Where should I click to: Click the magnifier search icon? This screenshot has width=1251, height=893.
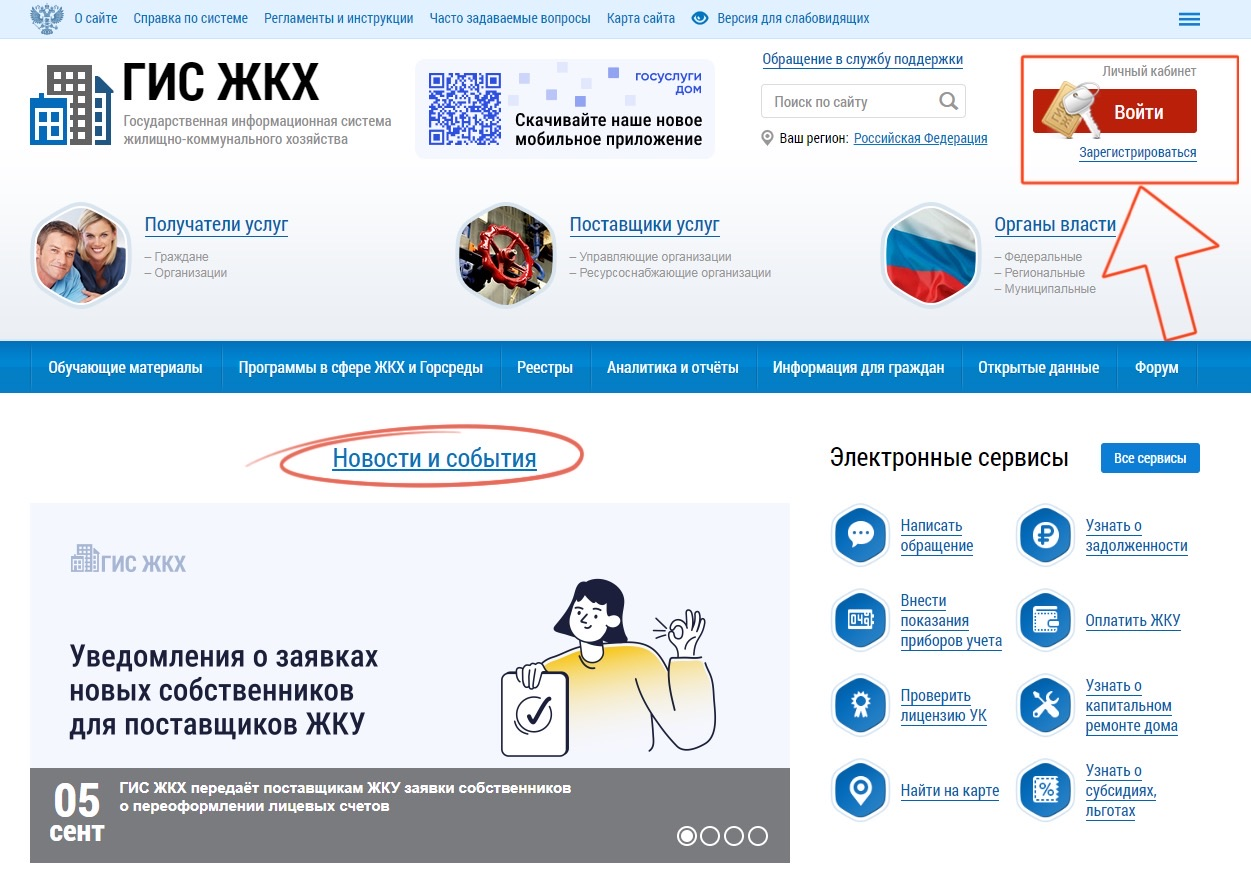(948, 101)
